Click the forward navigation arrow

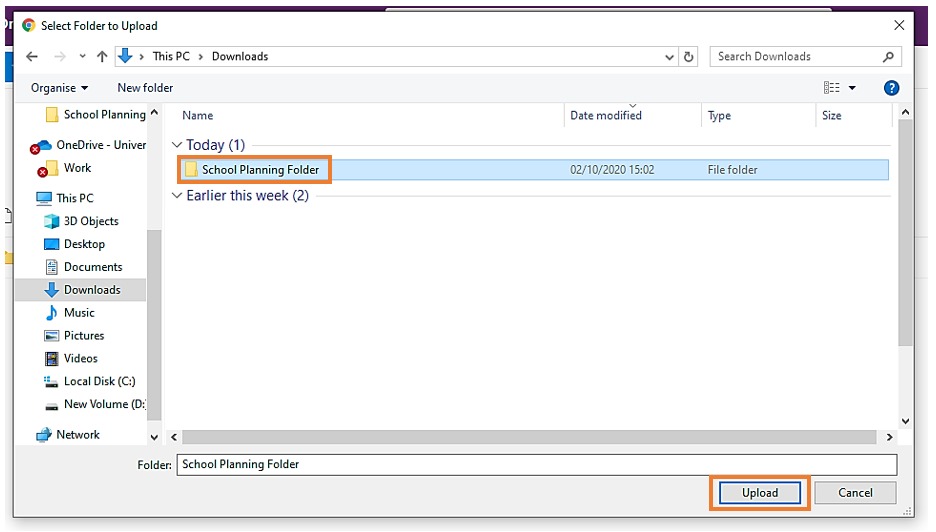[60, 57]
